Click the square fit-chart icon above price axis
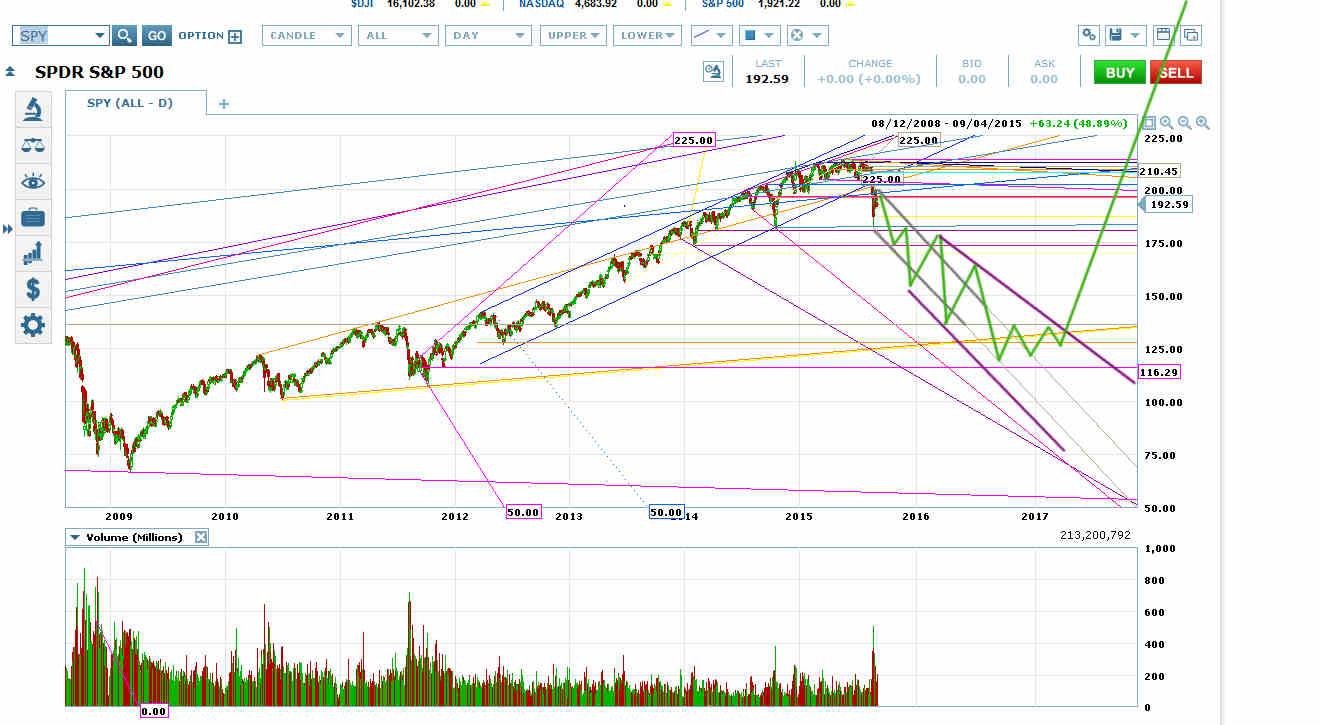Screen dimensions: 1320x725 tap(1150, 123)
